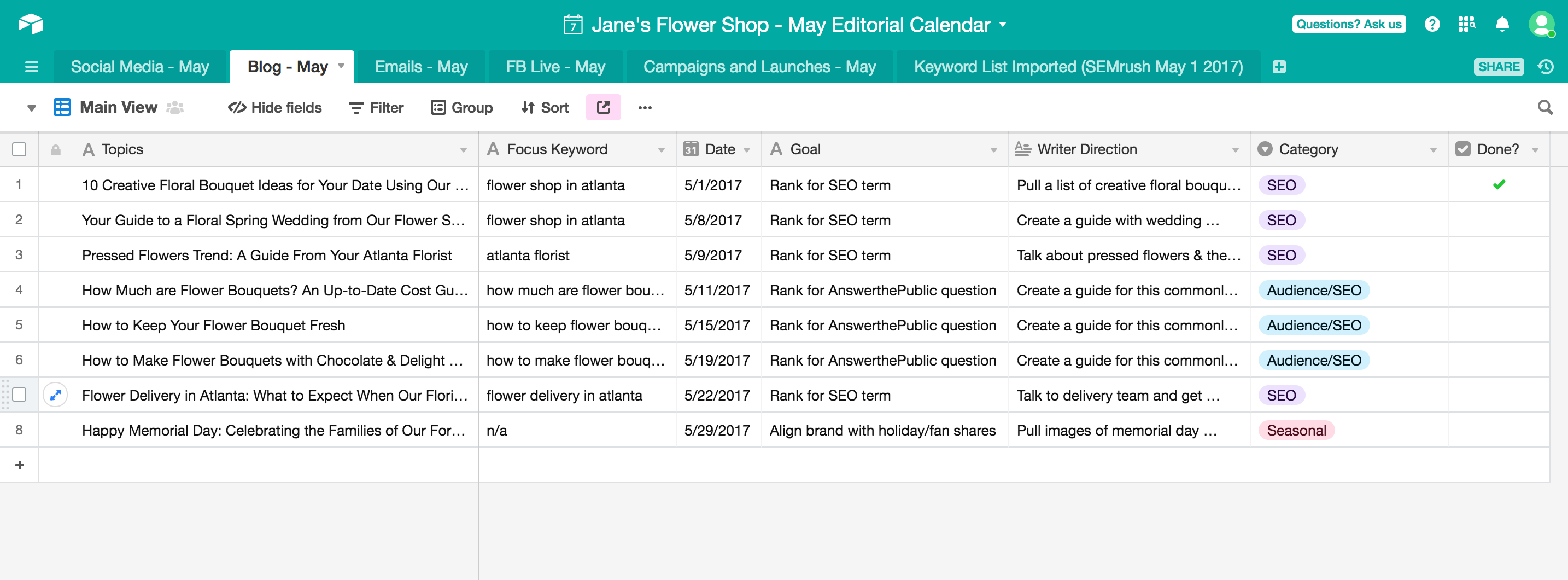
Task: Check the Done cell for Seasonal row 8
Action: pyautogui.click(x=1499, y=430)
